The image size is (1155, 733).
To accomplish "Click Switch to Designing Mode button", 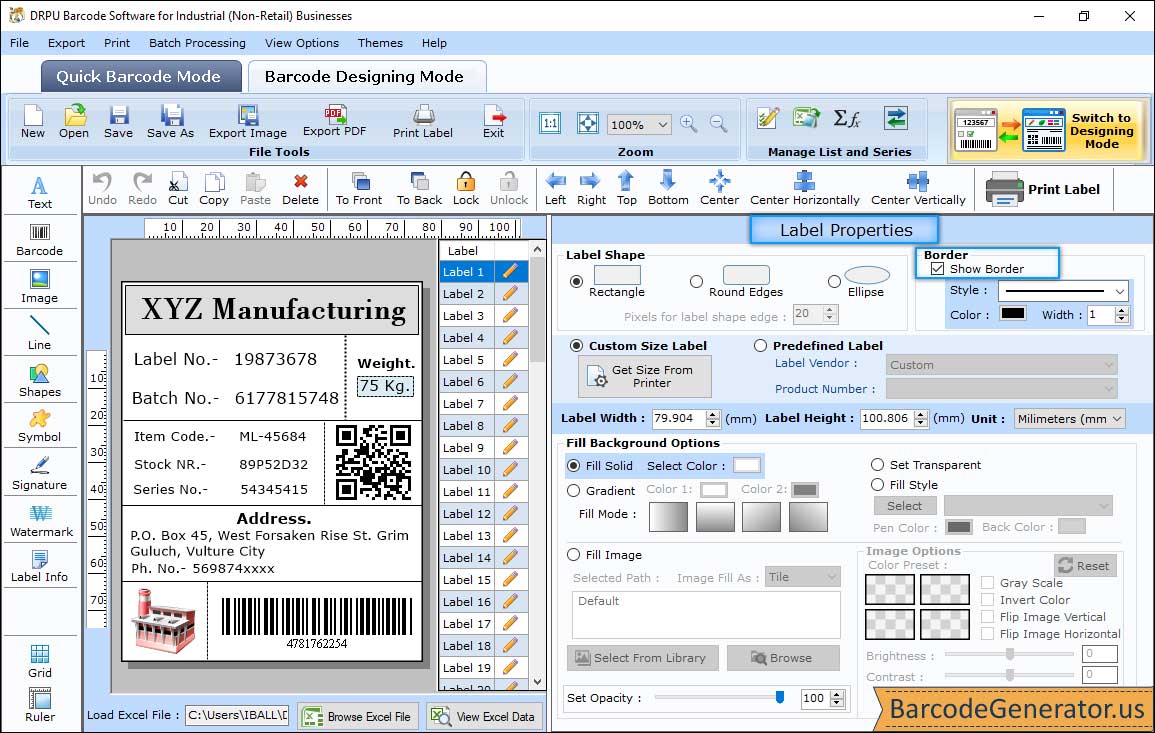I will [x=1047, y=131].
